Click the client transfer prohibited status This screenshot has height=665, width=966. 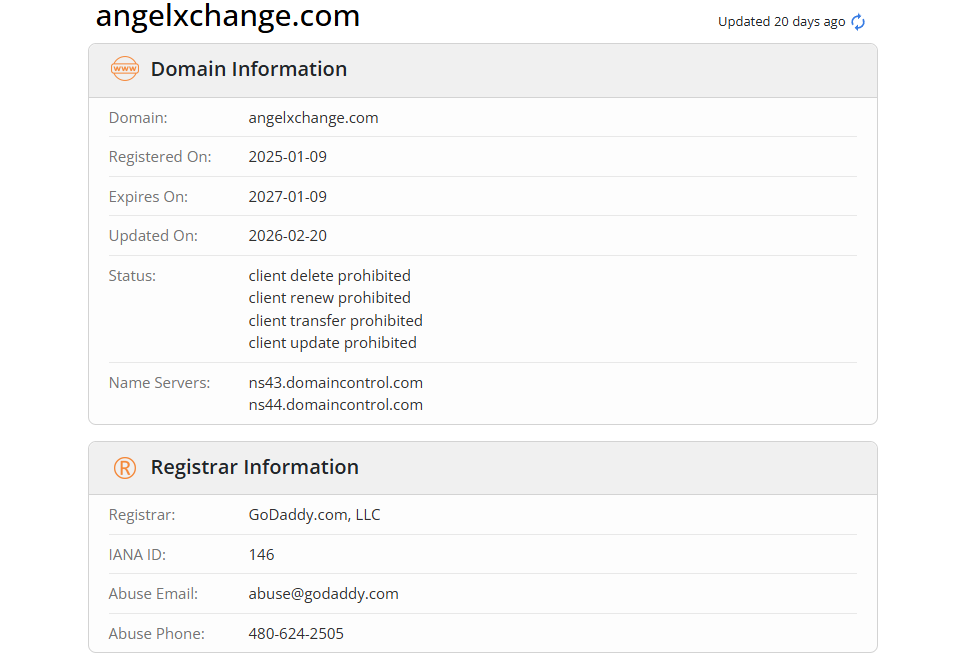[335, 321]
